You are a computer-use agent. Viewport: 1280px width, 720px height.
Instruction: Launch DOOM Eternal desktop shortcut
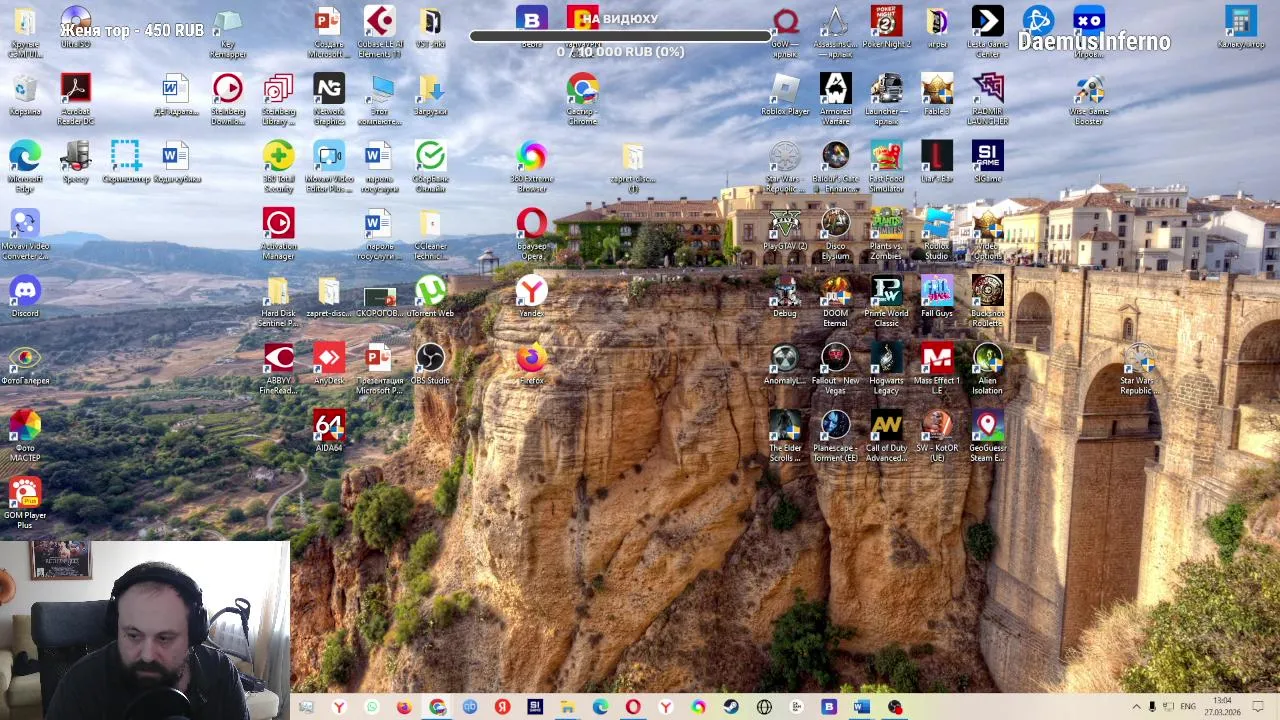[836, 301]
